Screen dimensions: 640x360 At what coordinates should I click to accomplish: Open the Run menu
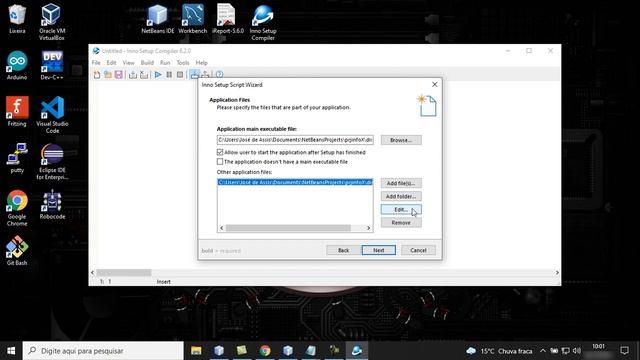165,63
